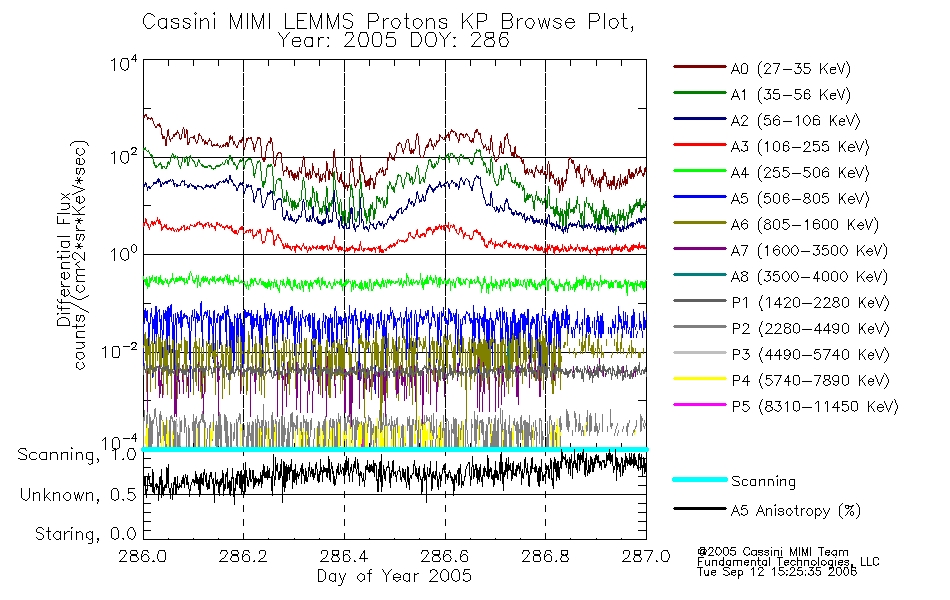Click the dark red A0 legend line
Image resolution: width=950 pixels, height=600 pixels.
pos(700,67)
